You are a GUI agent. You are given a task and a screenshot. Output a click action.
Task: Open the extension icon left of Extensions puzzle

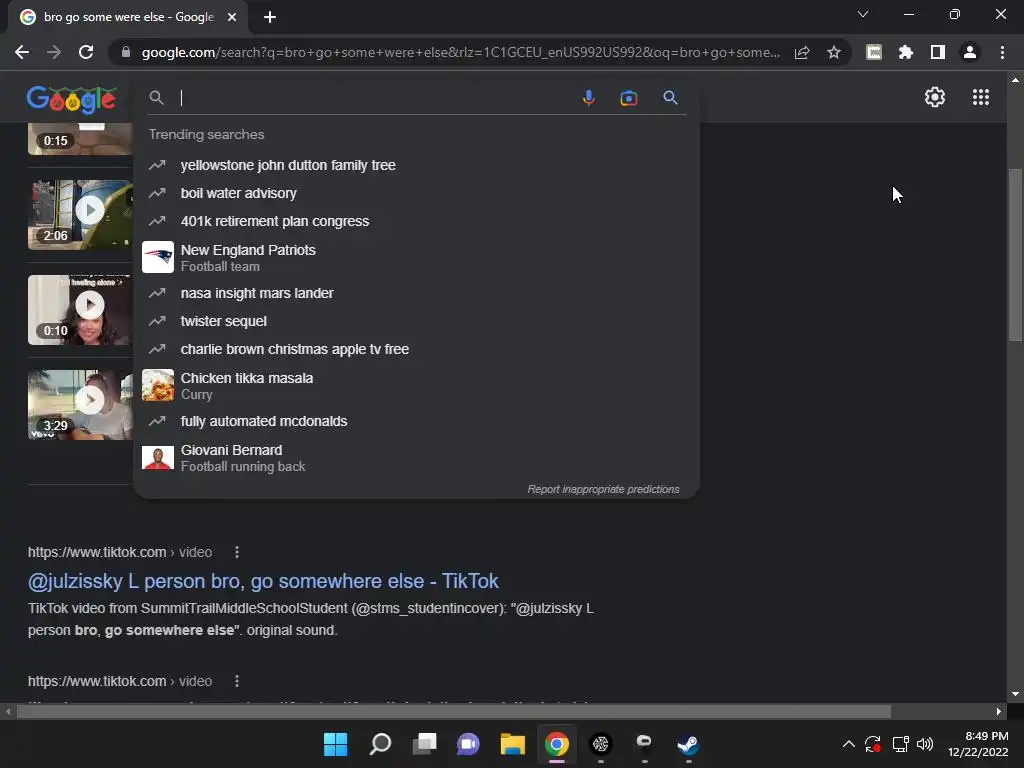(874, 52)
